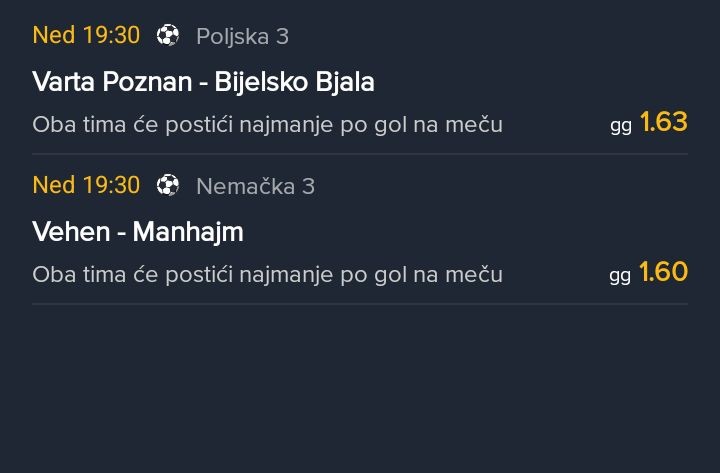Click the soccer ball icon beside Nemačka 3

[x=168, y=186]
